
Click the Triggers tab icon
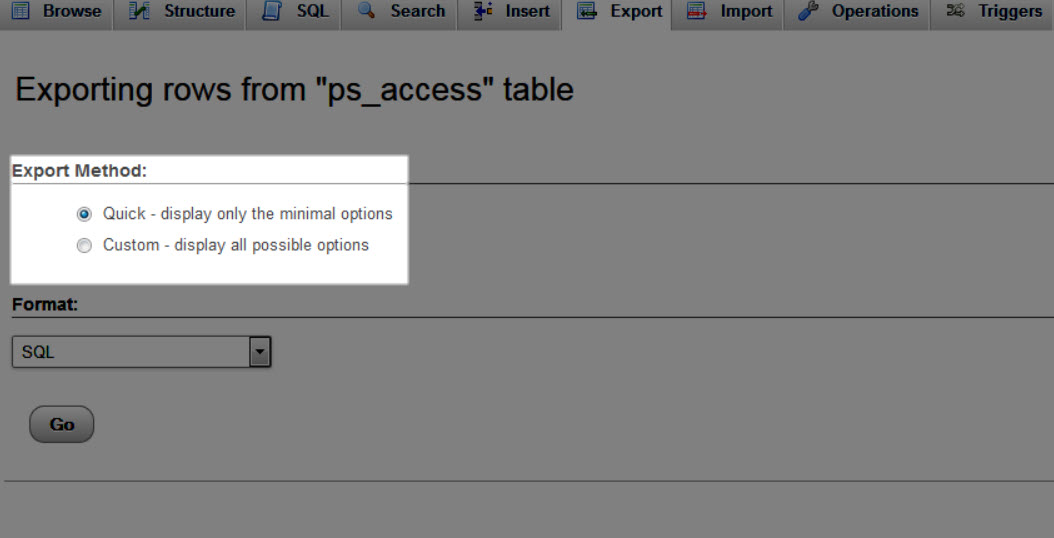[955, 12]
